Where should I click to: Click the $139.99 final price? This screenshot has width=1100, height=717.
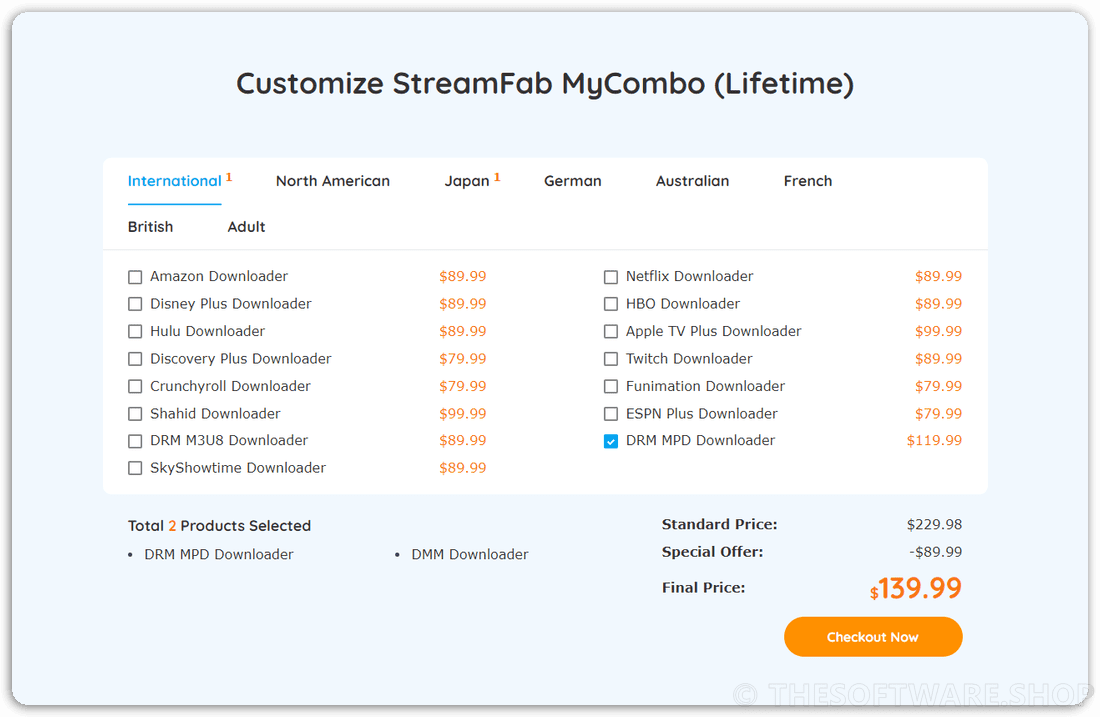pyautogui.click(x=915, y=589)
